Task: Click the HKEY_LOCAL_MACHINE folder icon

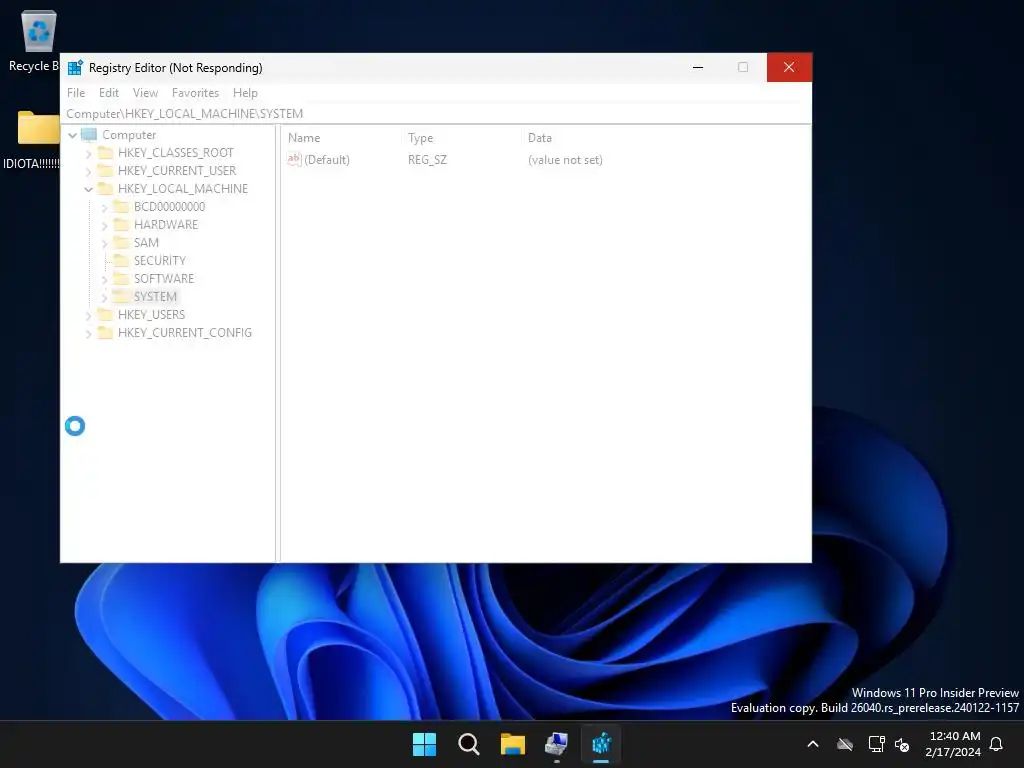Action: click(105, 188)
